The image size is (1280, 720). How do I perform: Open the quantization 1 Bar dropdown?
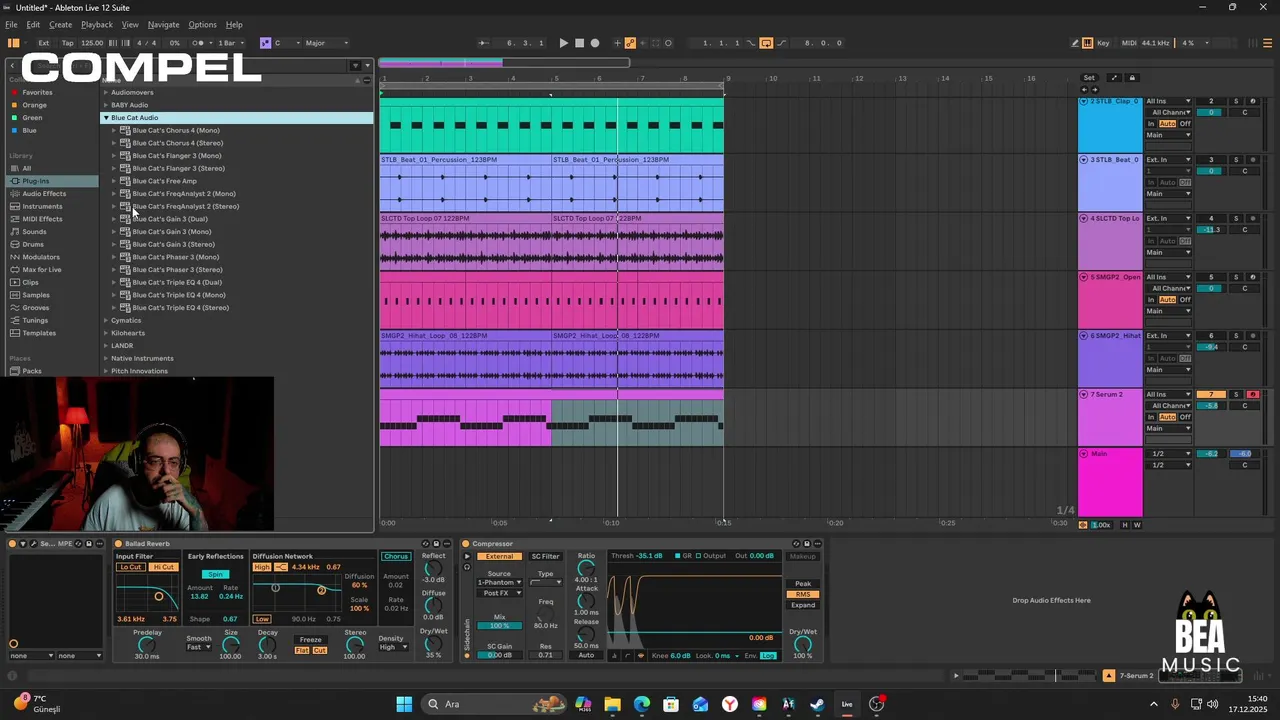click(230, 43)
